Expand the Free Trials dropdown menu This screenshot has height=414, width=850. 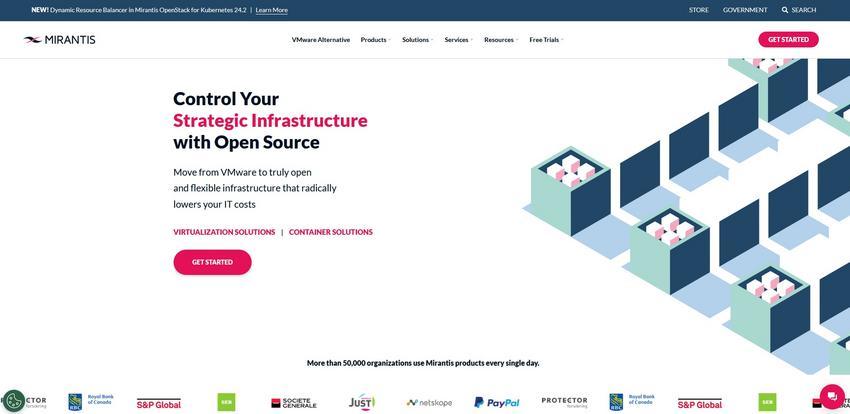click(546, 40)
